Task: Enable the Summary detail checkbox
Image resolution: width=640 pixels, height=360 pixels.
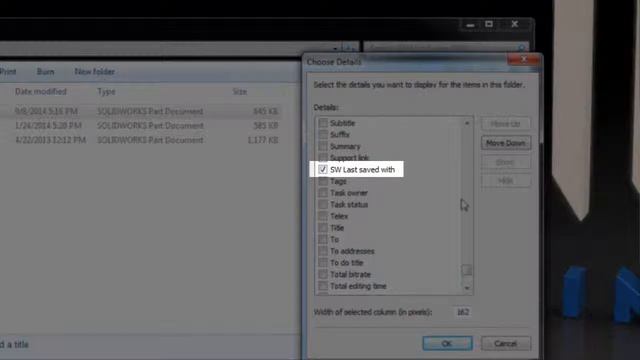Action: 323,146
